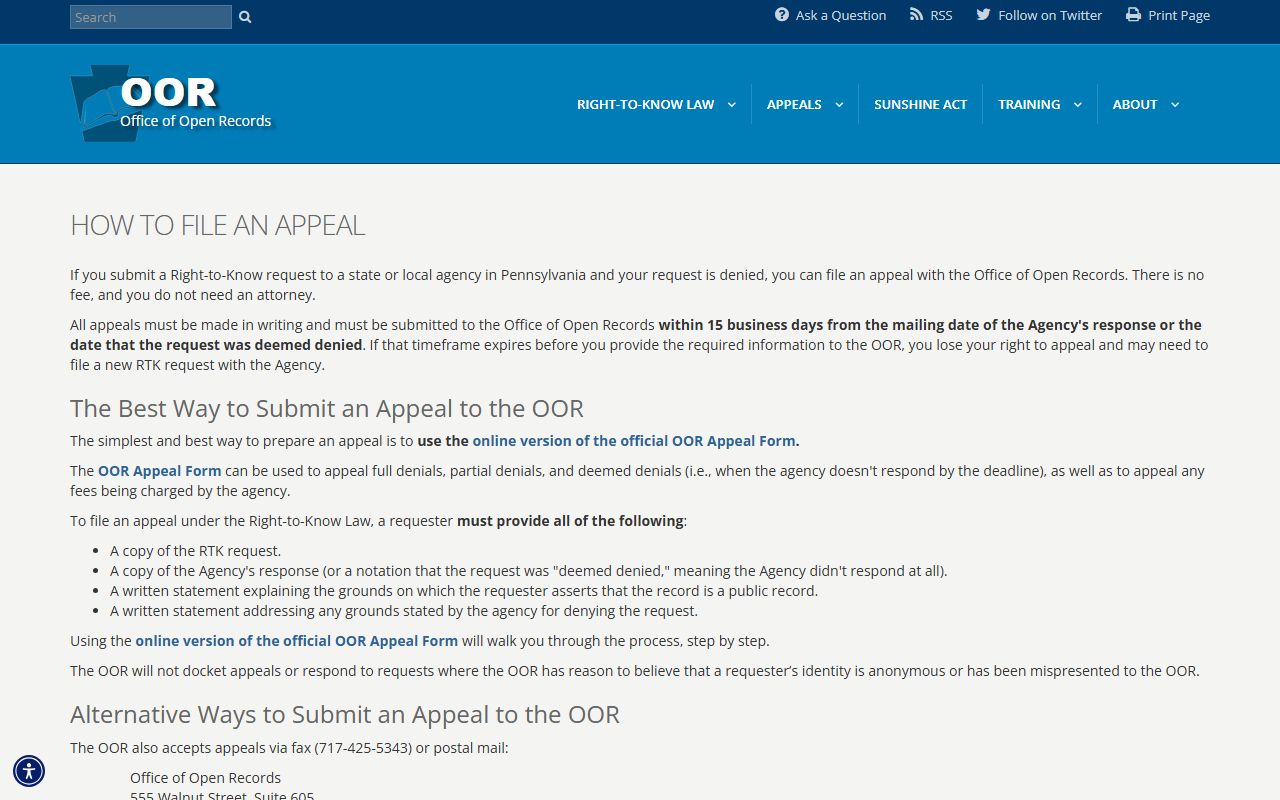Open appeal form link after 'Using the'

click(x=297, y=641)
